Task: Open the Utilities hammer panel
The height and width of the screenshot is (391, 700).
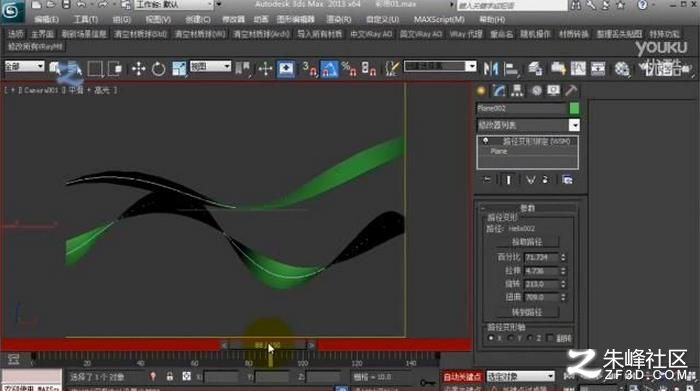Action: 571,91
